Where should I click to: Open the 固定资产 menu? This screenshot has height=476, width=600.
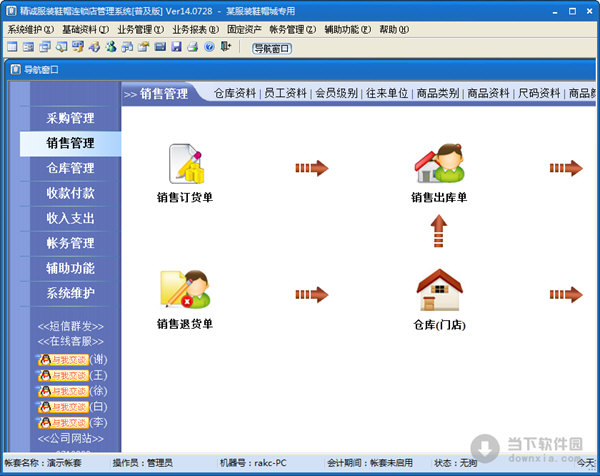(244, 29)
